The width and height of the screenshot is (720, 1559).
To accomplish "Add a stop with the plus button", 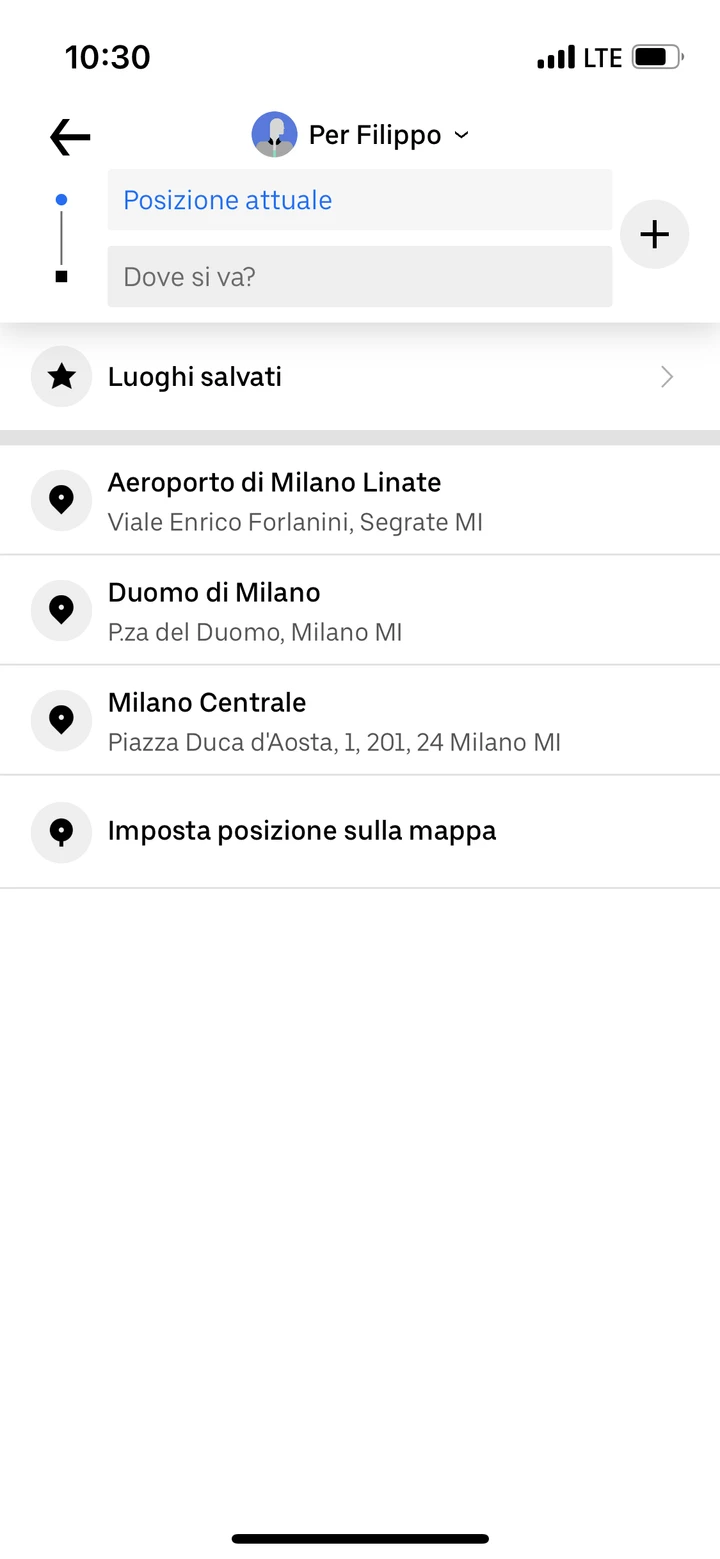I will point(654,235).
